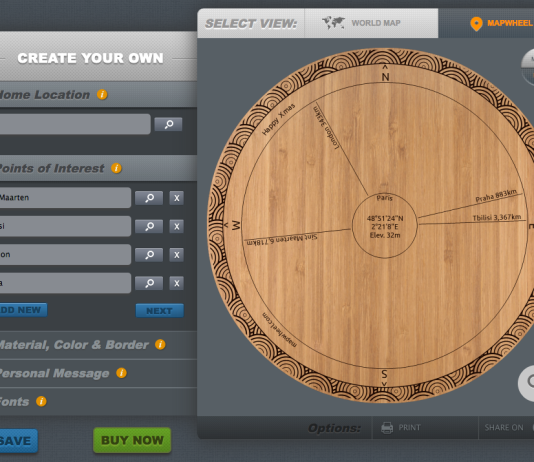The height and width of the screenshot is (462, 534).
Task: Expand the Material, Color & Border section
Action: (74, 345)
